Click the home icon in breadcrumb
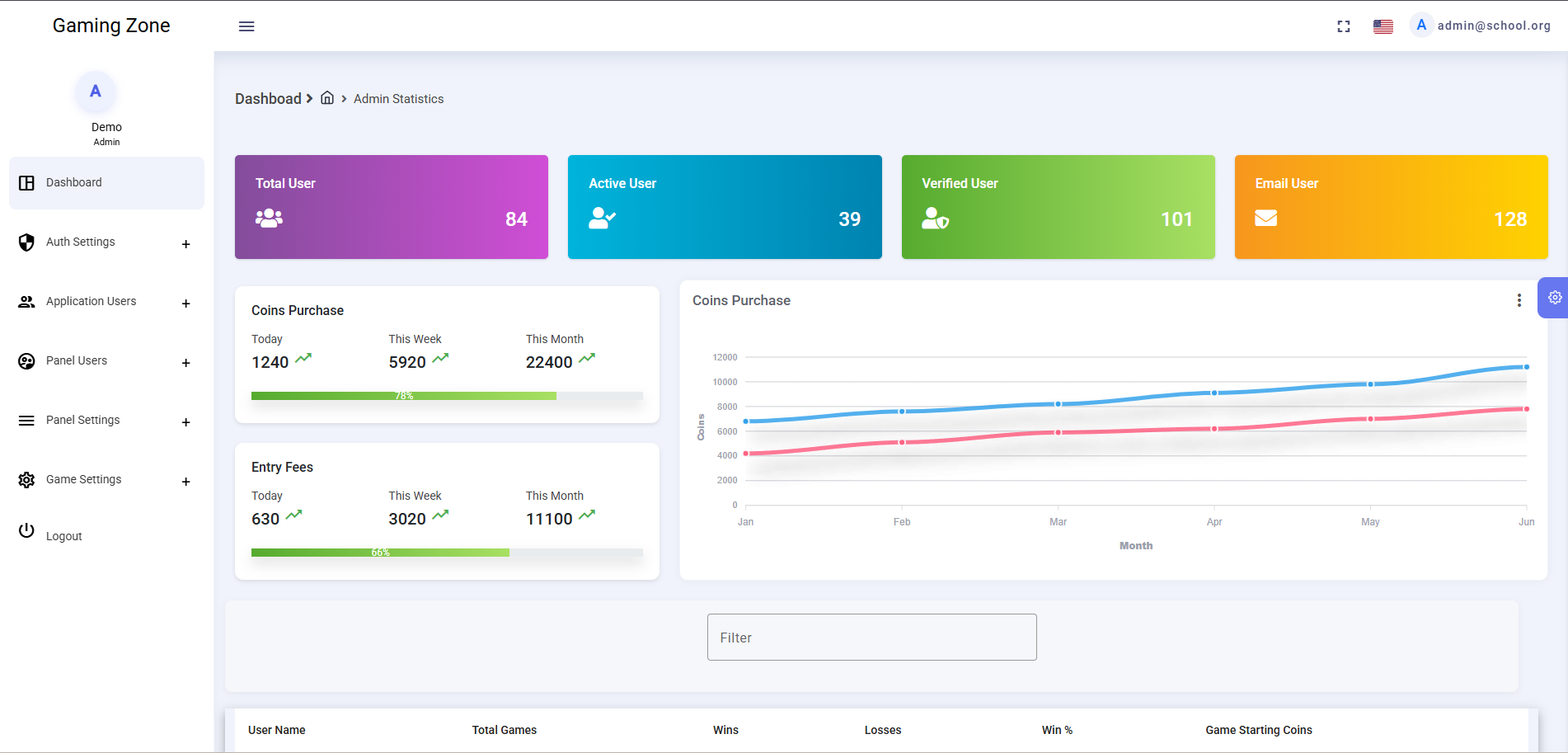The height and width of the screenshot is (753, 1568). coord(327,98)
